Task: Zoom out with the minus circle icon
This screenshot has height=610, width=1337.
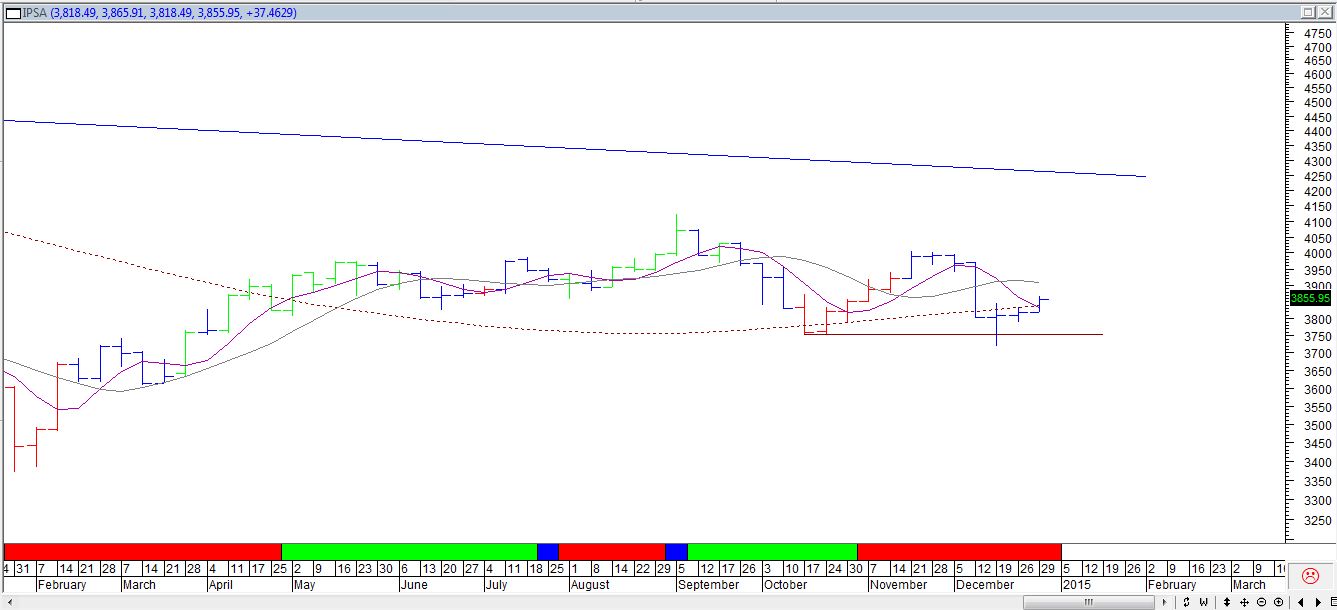Action: tap(1261, 602)
